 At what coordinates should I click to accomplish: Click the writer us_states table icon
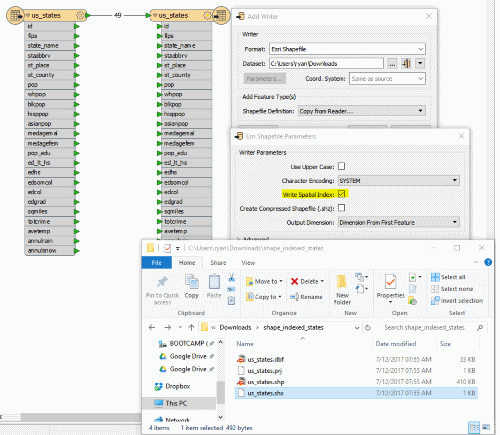221,15
